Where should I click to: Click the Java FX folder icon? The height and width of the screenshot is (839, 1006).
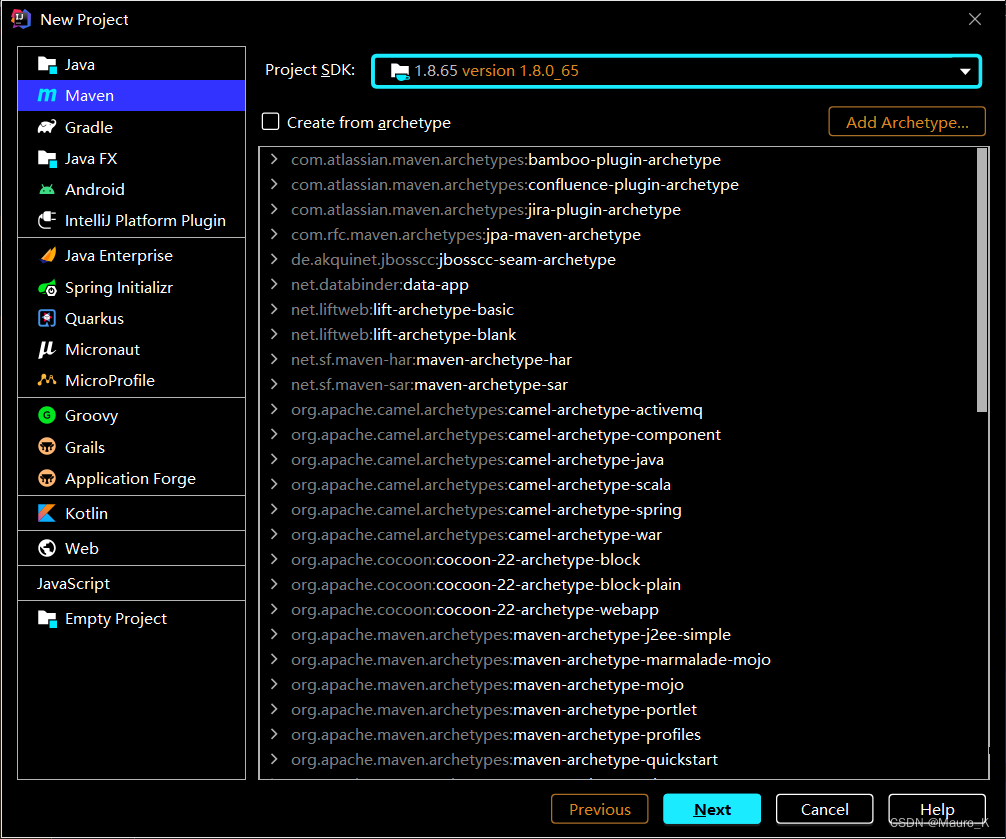click(x=47, y=158)
